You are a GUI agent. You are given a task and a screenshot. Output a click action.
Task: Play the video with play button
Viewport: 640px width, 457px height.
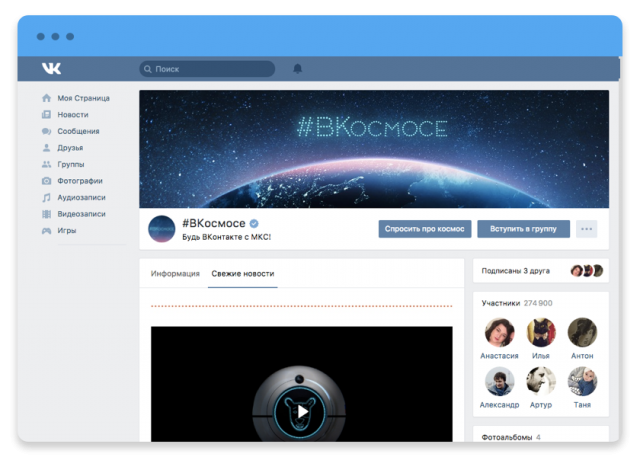301,411
